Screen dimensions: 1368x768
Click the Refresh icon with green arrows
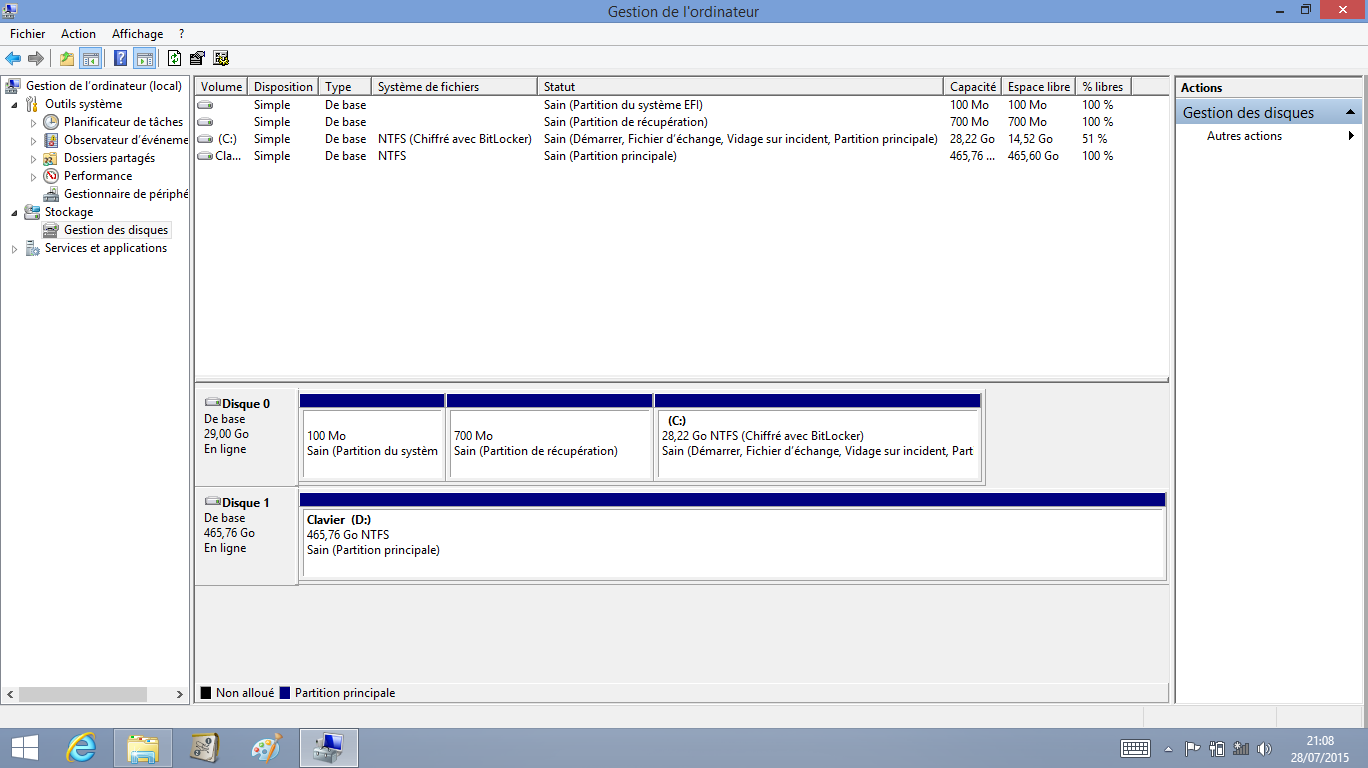tap(174, 58)
